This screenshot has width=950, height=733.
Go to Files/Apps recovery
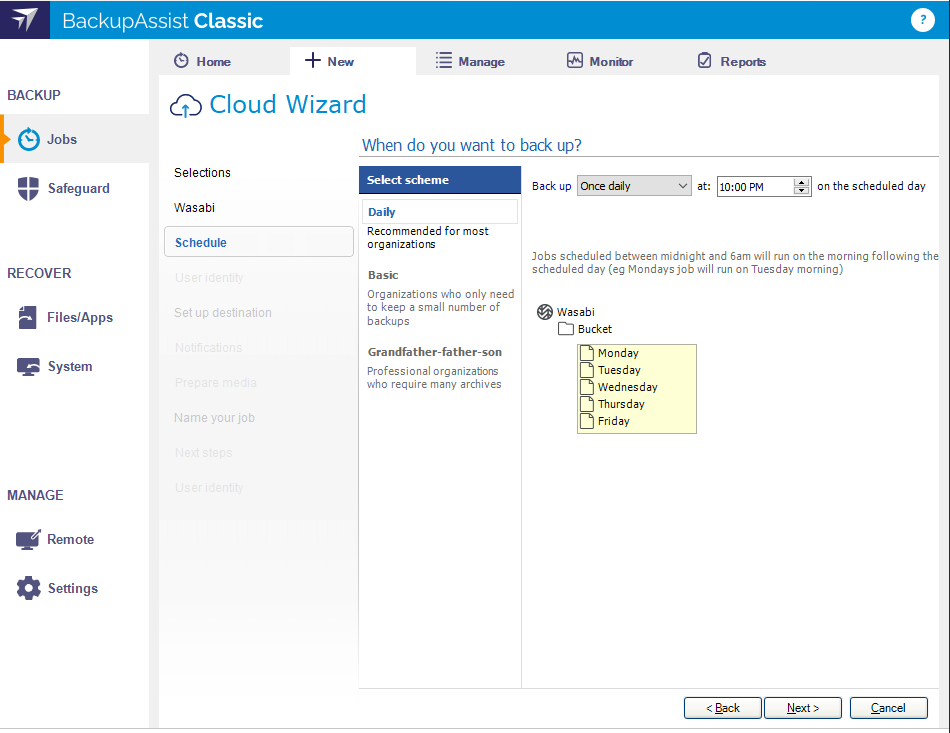(x=78, y=318)
